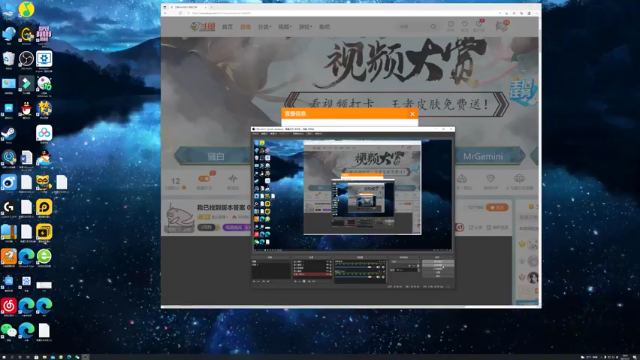
Task: Open a new browser tab with plus button
Action: tap(211, 7)
